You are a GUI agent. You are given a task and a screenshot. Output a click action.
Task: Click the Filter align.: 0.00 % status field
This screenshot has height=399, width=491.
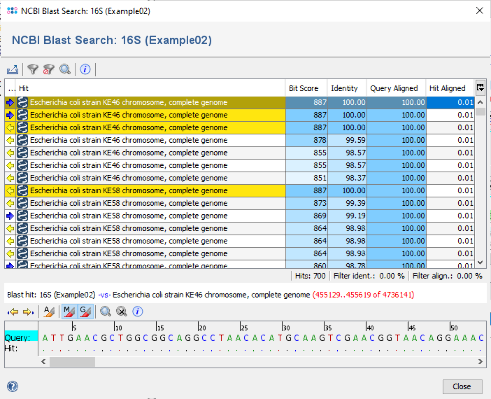click(x=447, y=276)
